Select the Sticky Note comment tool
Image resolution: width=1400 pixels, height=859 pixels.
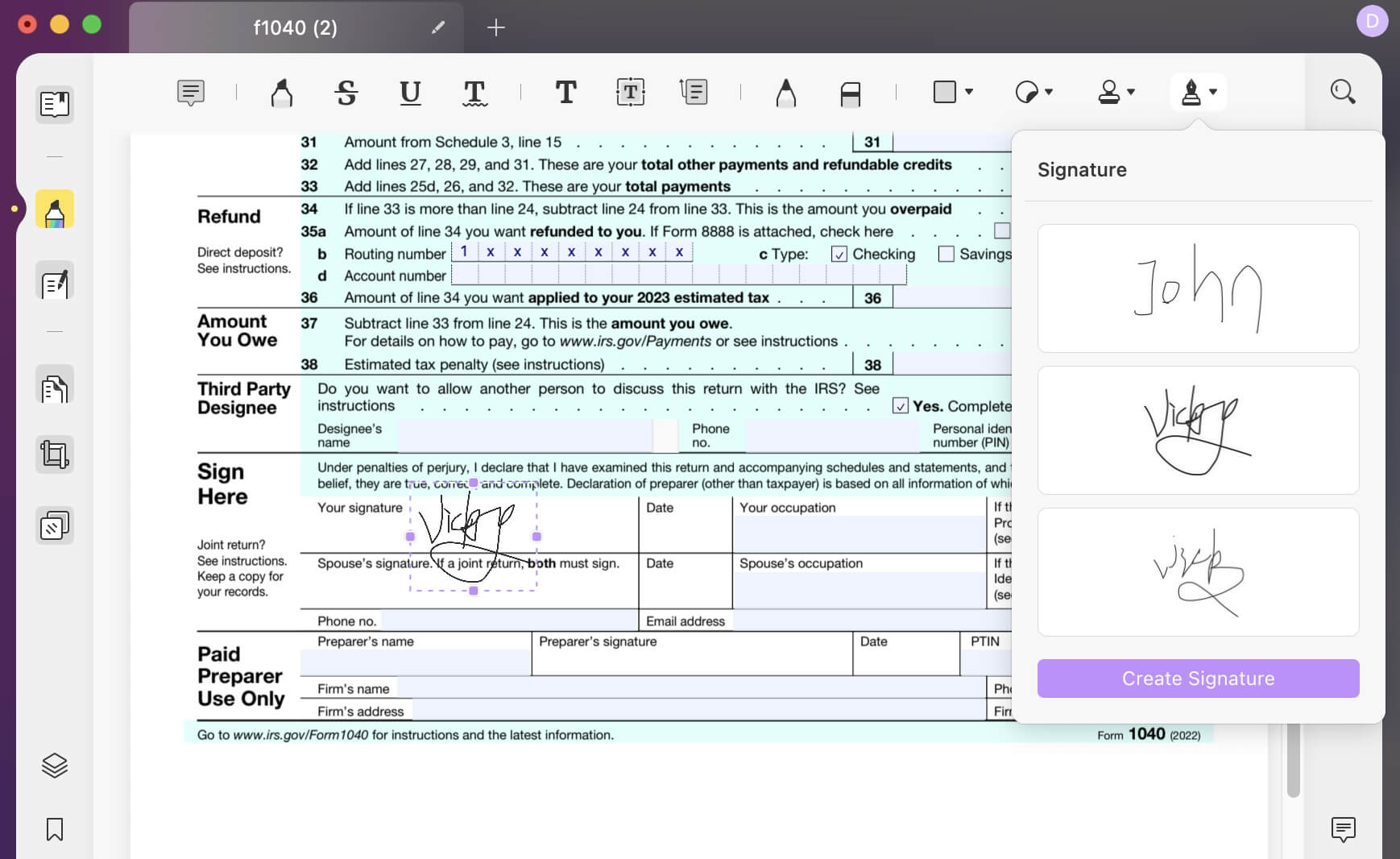click(191, 93)
